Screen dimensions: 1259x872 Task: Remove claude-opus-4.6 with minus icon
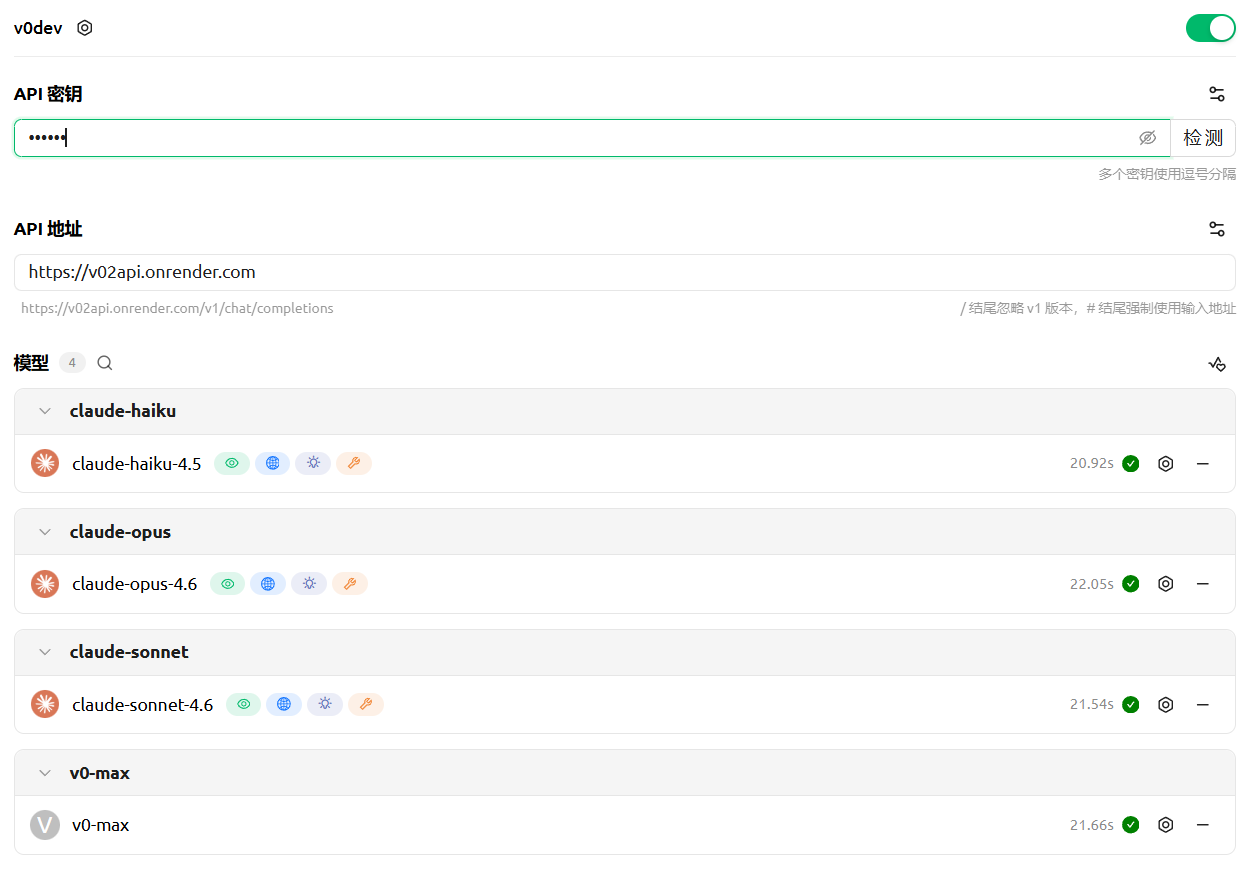1203,584
